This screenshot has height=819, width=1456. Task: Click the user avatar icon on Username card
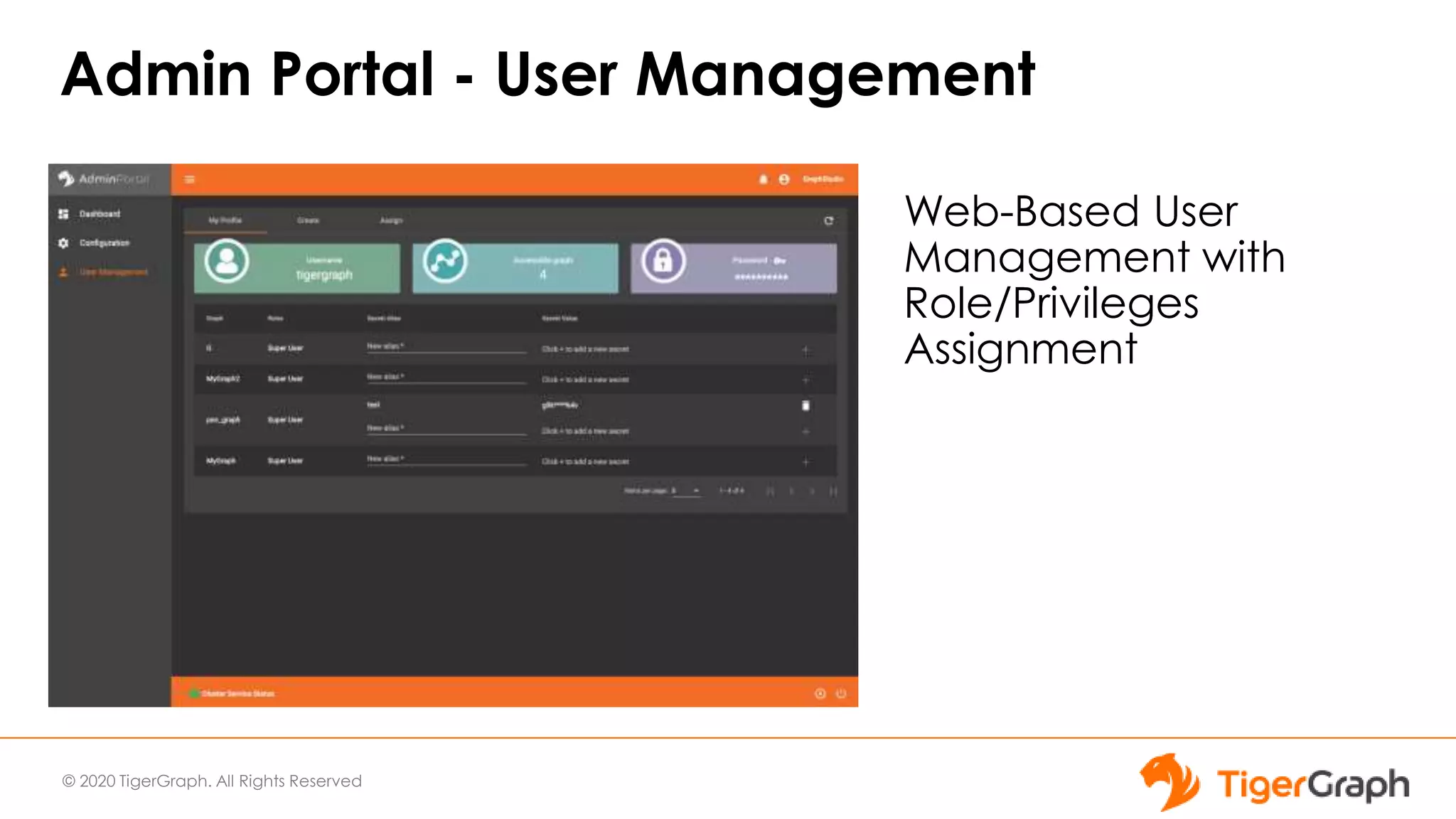(x=227, y=261)
